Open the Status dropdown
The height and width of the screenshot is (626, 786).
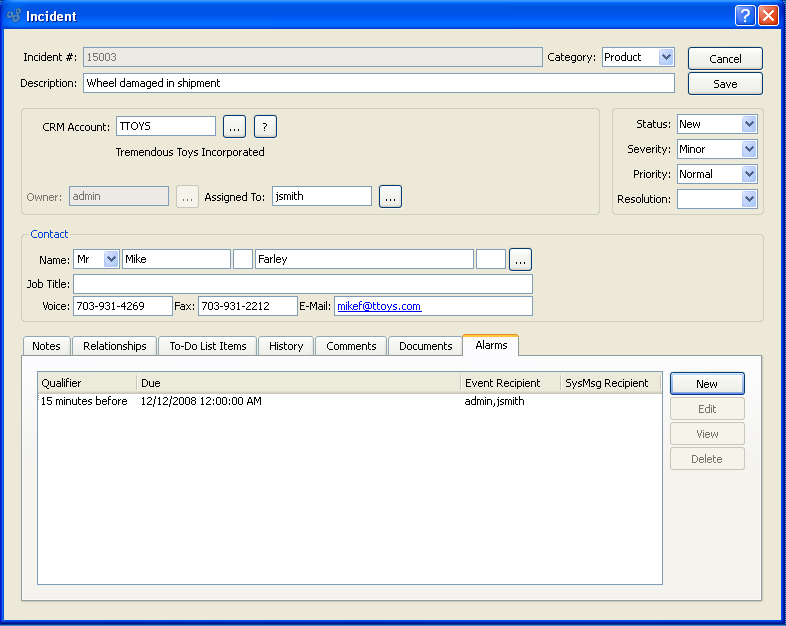tap(749, 124)
